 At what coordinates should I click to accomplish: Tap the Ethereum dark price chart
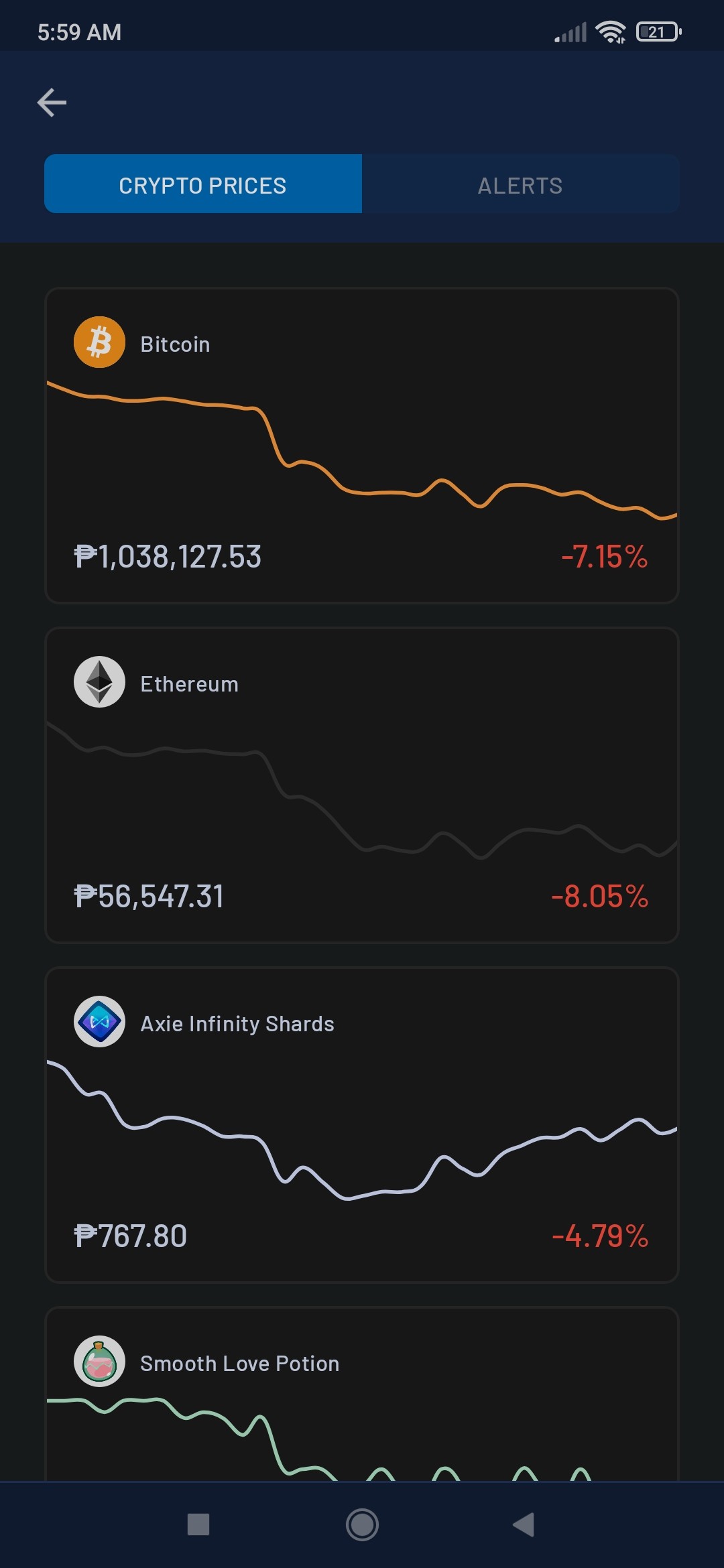(x=362, y=791)
